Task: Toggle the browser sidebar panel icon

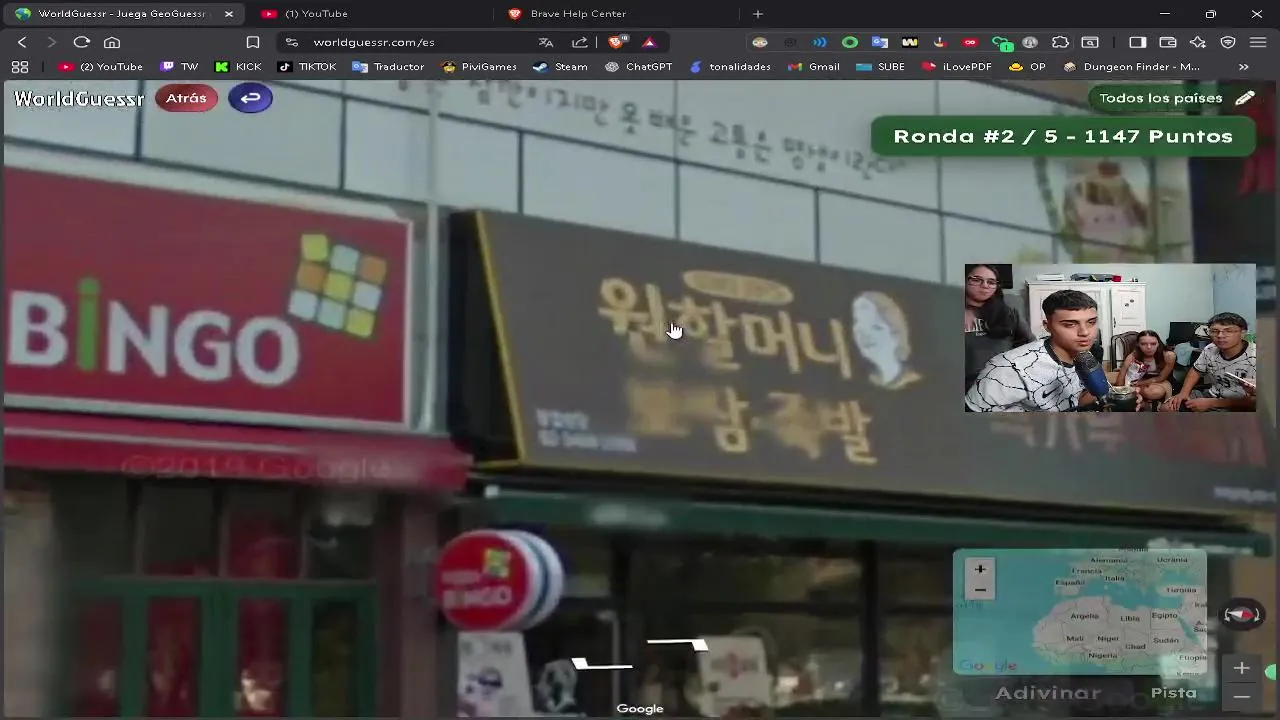Action: [x=1138, y=42]
